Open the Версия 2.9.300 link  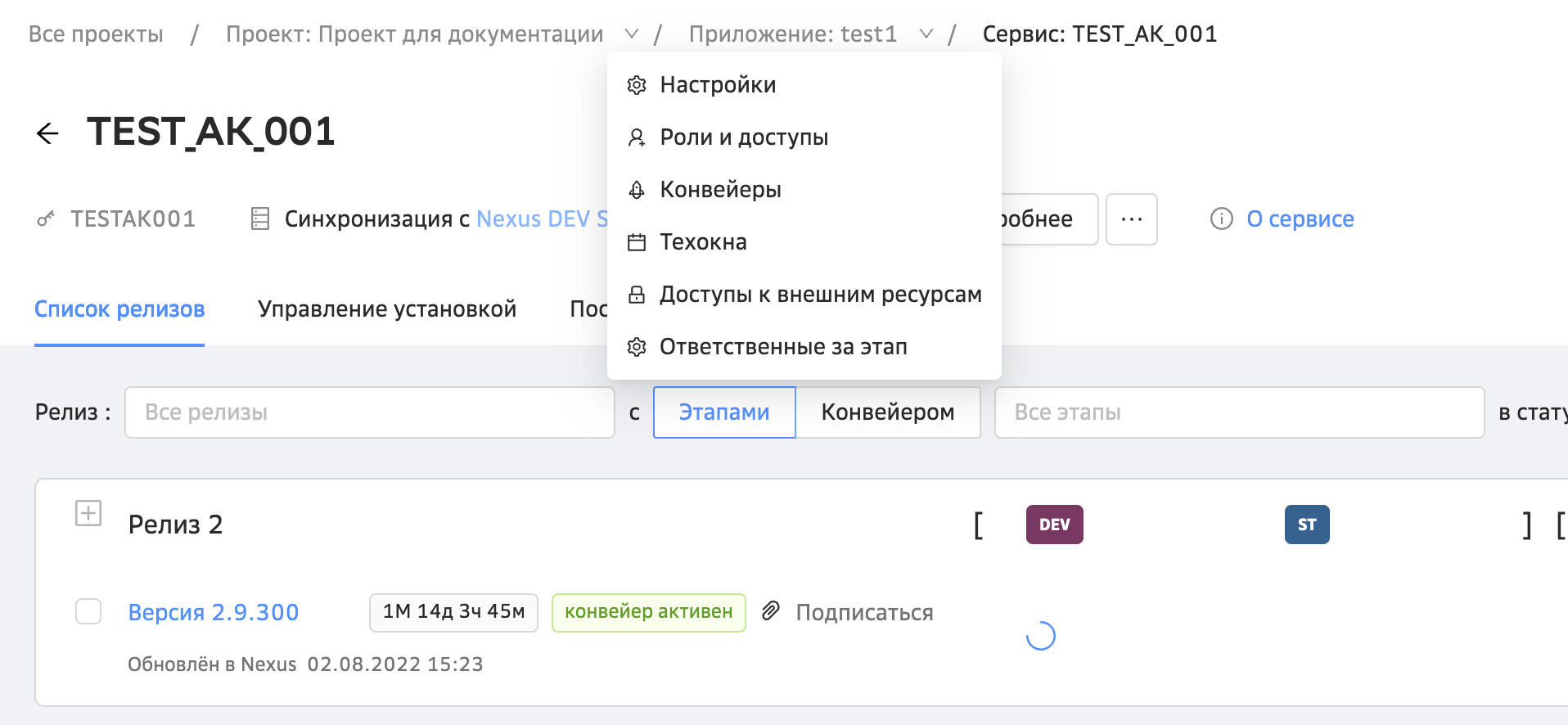click(x=214, y=612)
